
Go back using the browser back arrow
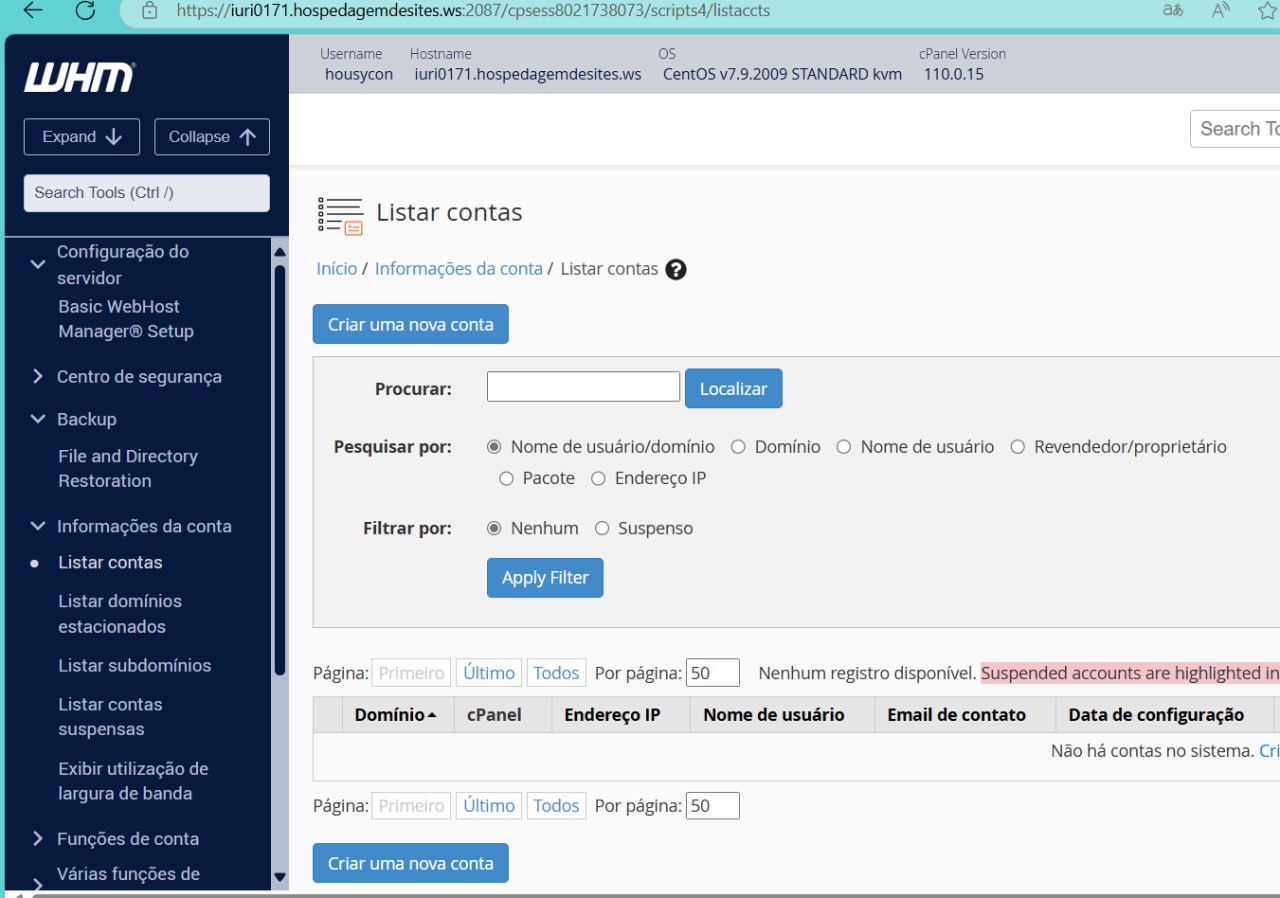pyautogui.click(x=32, y=11)
